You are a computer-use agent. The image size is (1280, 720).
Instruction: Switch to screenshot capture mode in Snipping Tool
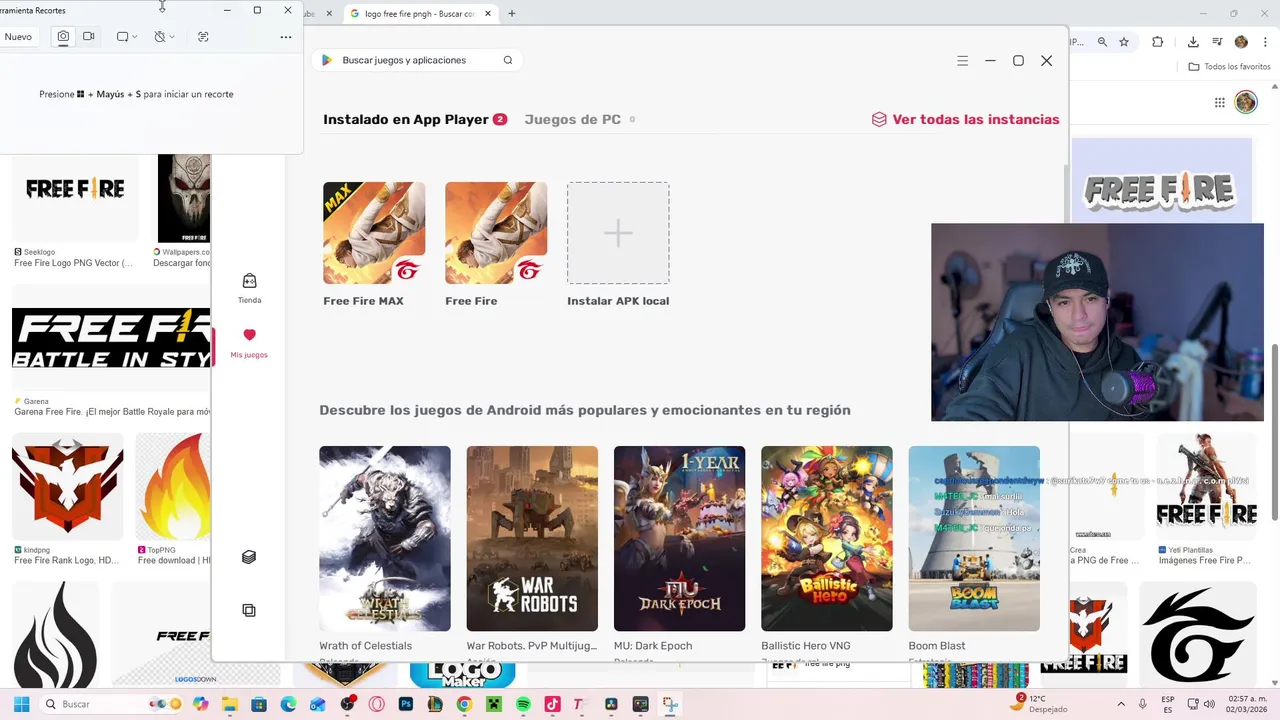click(63, 36)
